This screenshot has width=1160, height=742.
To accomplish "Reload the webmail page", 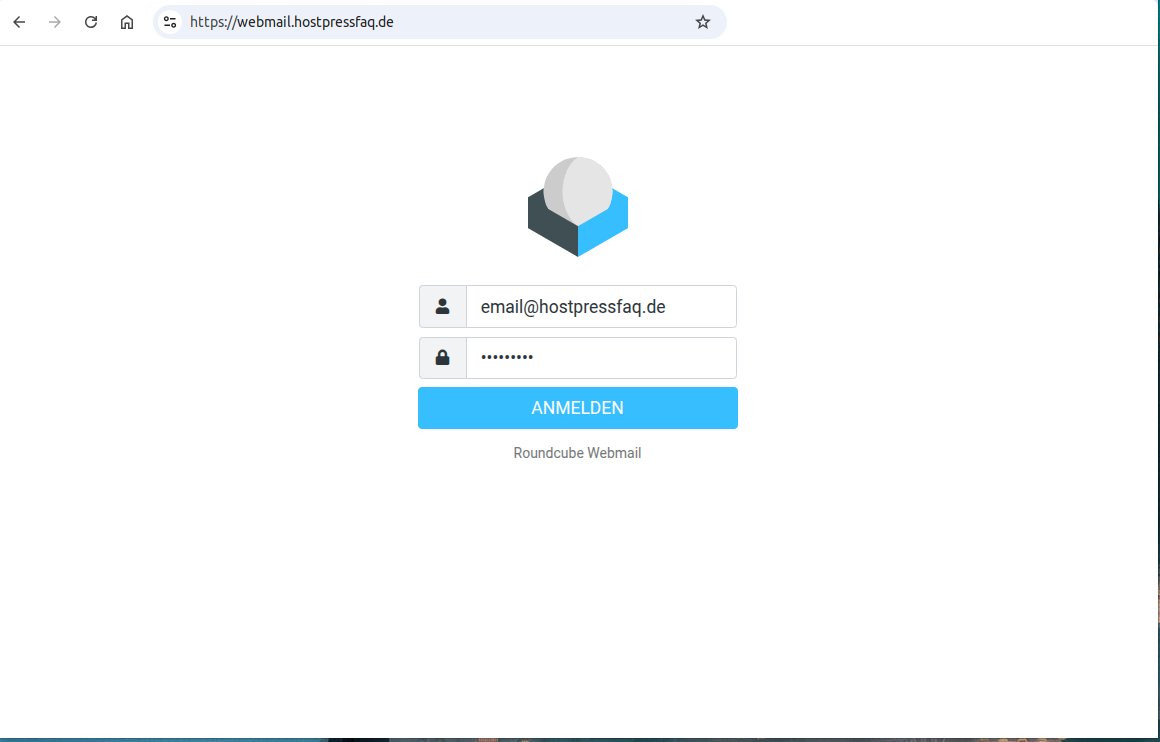I will click(x=91, y=22).
